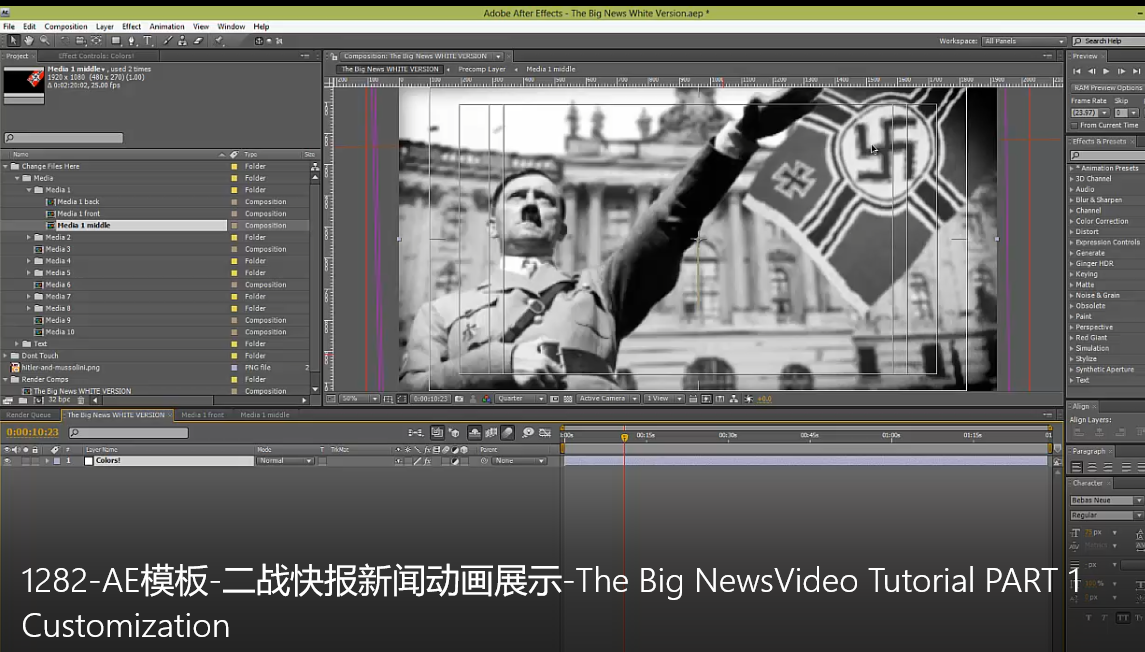Select the Horizontal Type tool
Image resolution: width=1145 pixels, height=652 pixels.
pyautogui.click(x=148, y=41)
